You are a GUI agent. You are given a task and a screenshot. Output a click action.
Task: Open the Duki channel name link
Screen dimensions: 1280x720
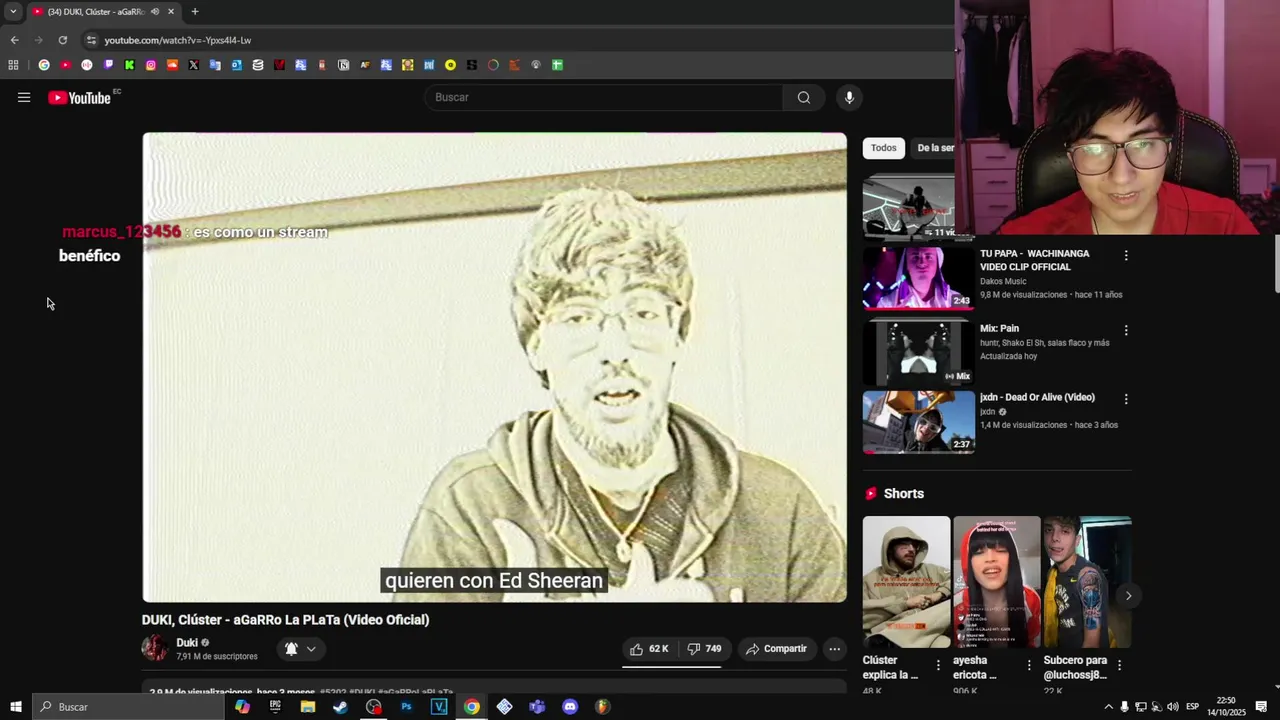[187, 643]
